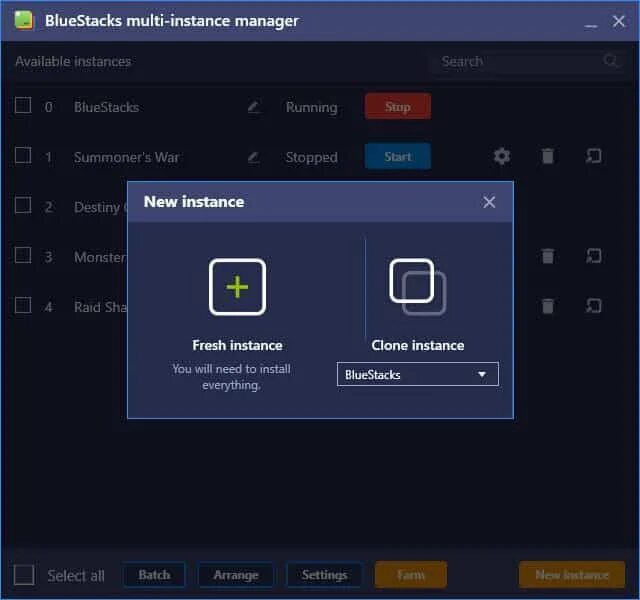
Task: Open settings gear for Summoner's War
Action: pyautogui.click(x=502, y=156)
